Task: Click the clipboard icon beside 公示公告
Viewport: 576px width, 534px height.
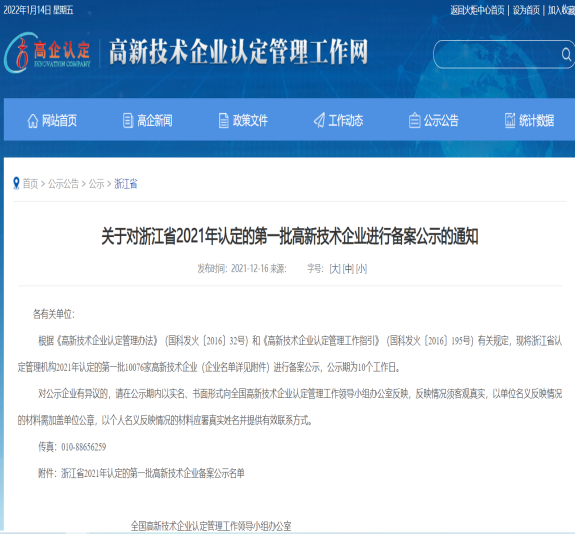Action: pos(414,120)
